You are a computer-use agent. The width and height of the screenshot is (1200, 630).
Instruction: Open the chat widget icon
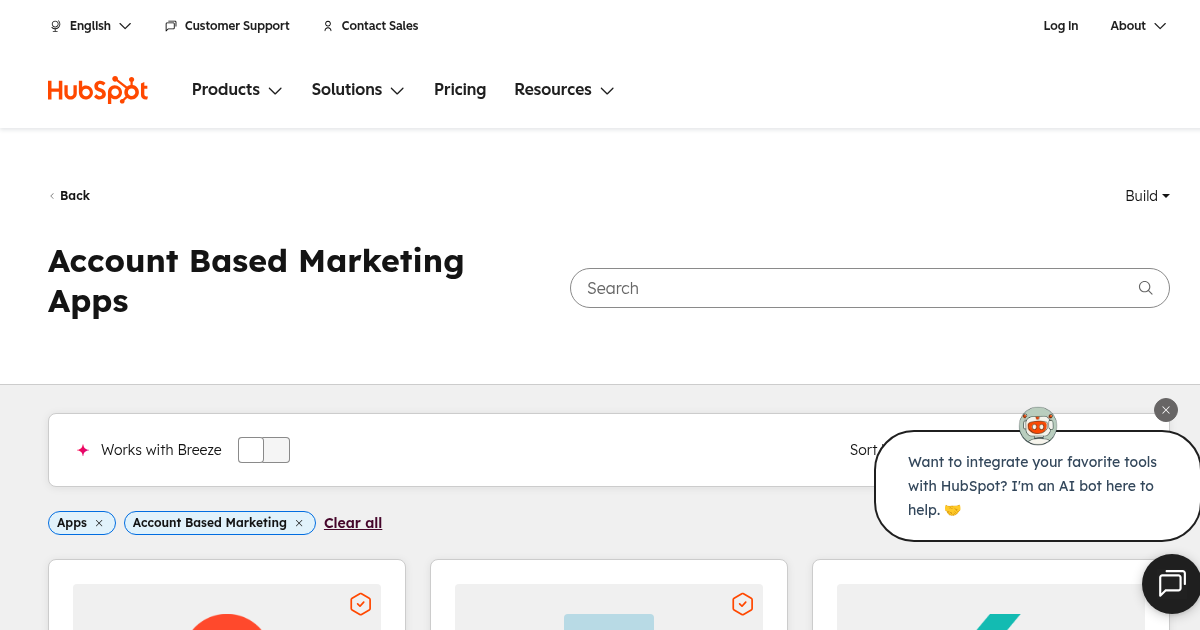click(x=1171, y=583)
